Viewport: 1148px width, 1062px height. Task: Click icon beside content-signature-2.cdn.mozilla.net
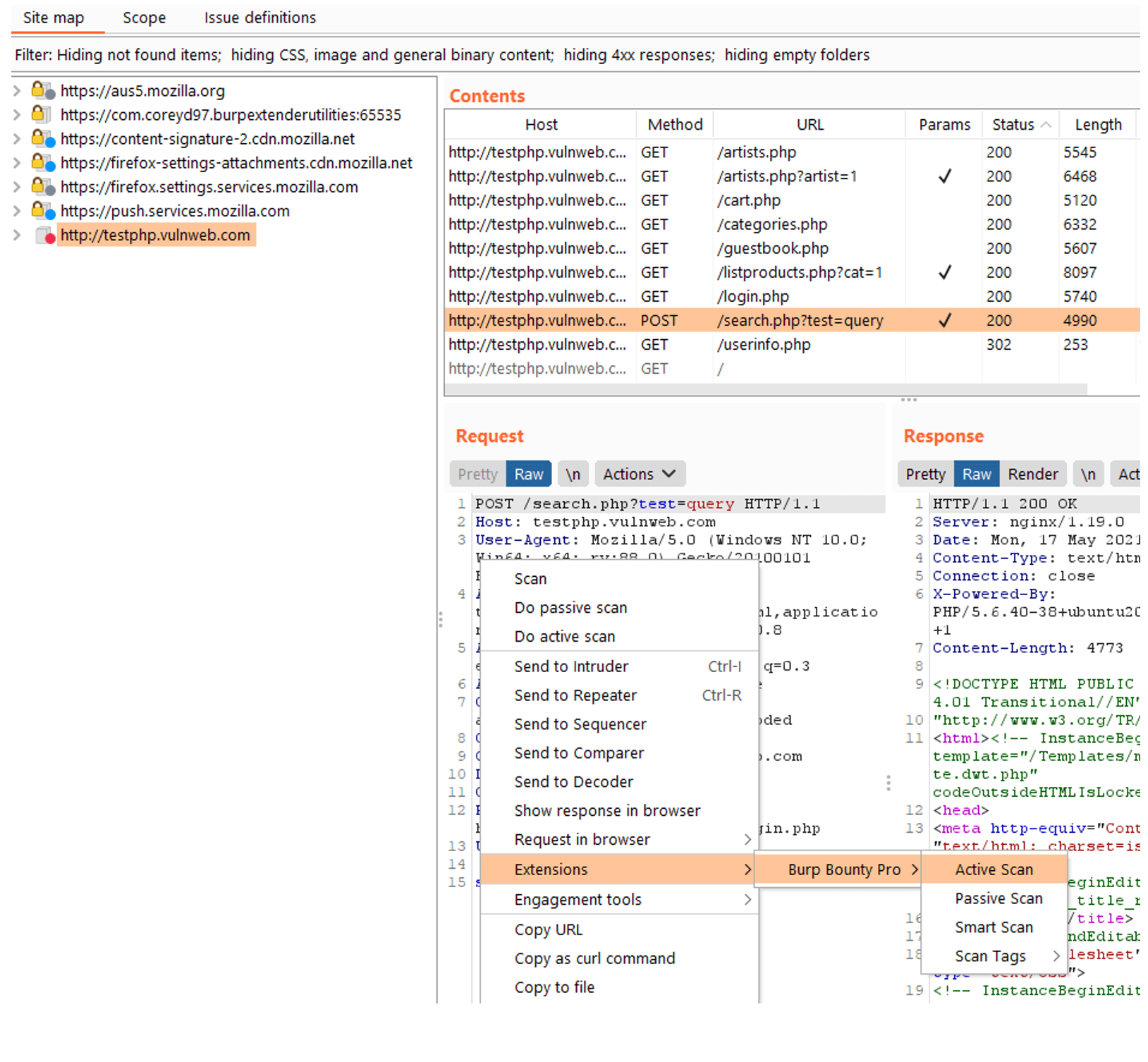[x=42, y=139]
